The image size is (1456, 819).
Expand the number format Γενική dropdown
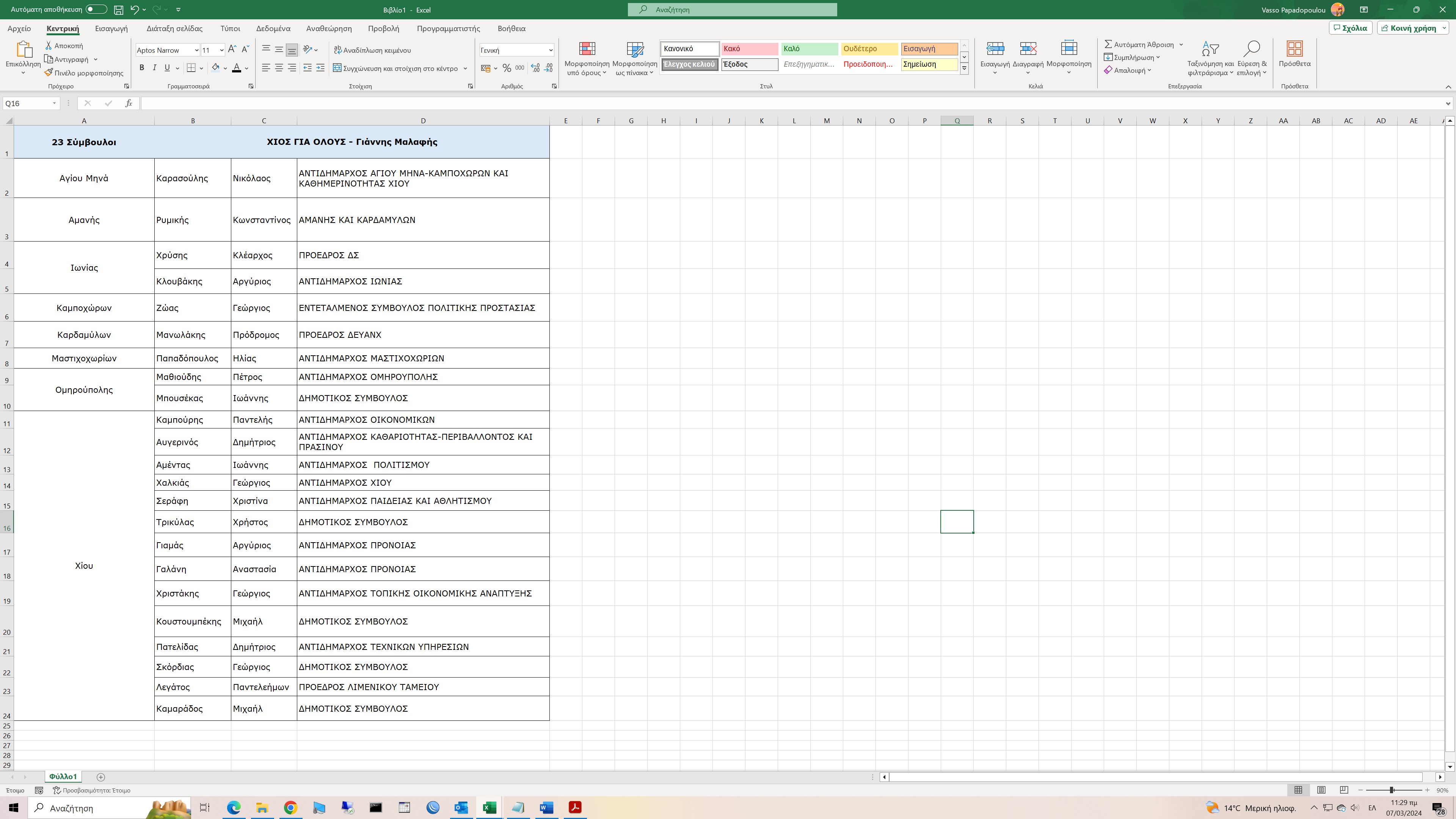click(551, 50)
